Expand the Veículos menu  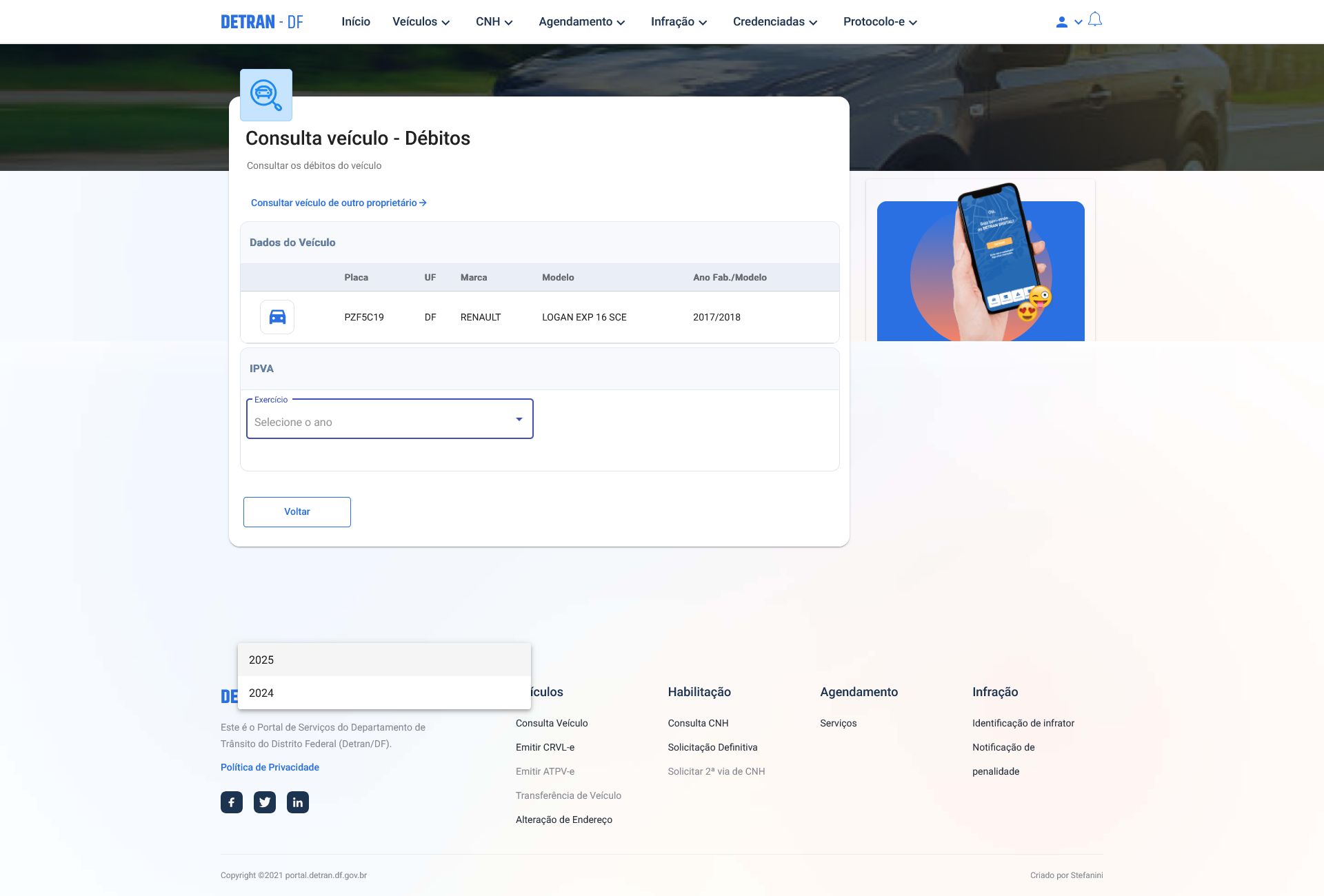pos(421,22)
